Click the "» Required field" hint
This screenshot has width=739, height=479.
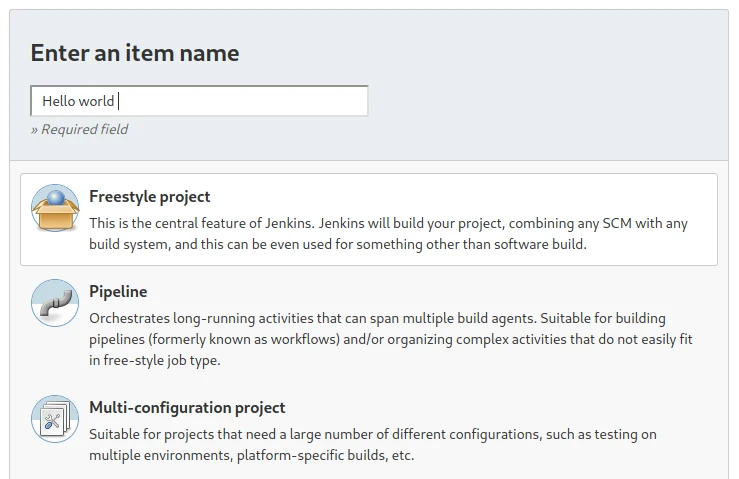[79, 129]
